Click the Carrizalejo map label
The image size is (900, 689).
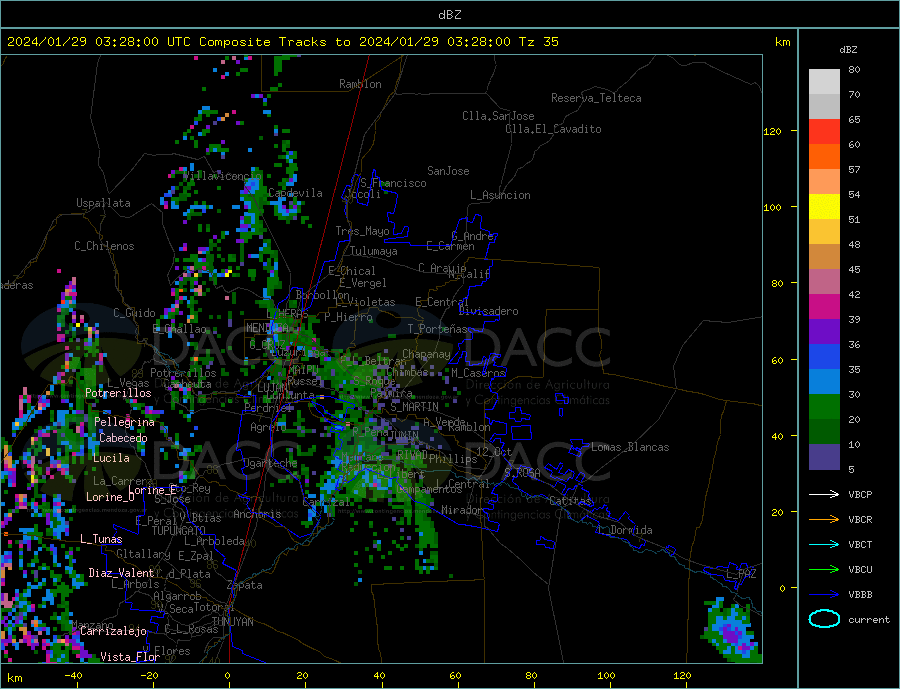(x=113, y=632)
